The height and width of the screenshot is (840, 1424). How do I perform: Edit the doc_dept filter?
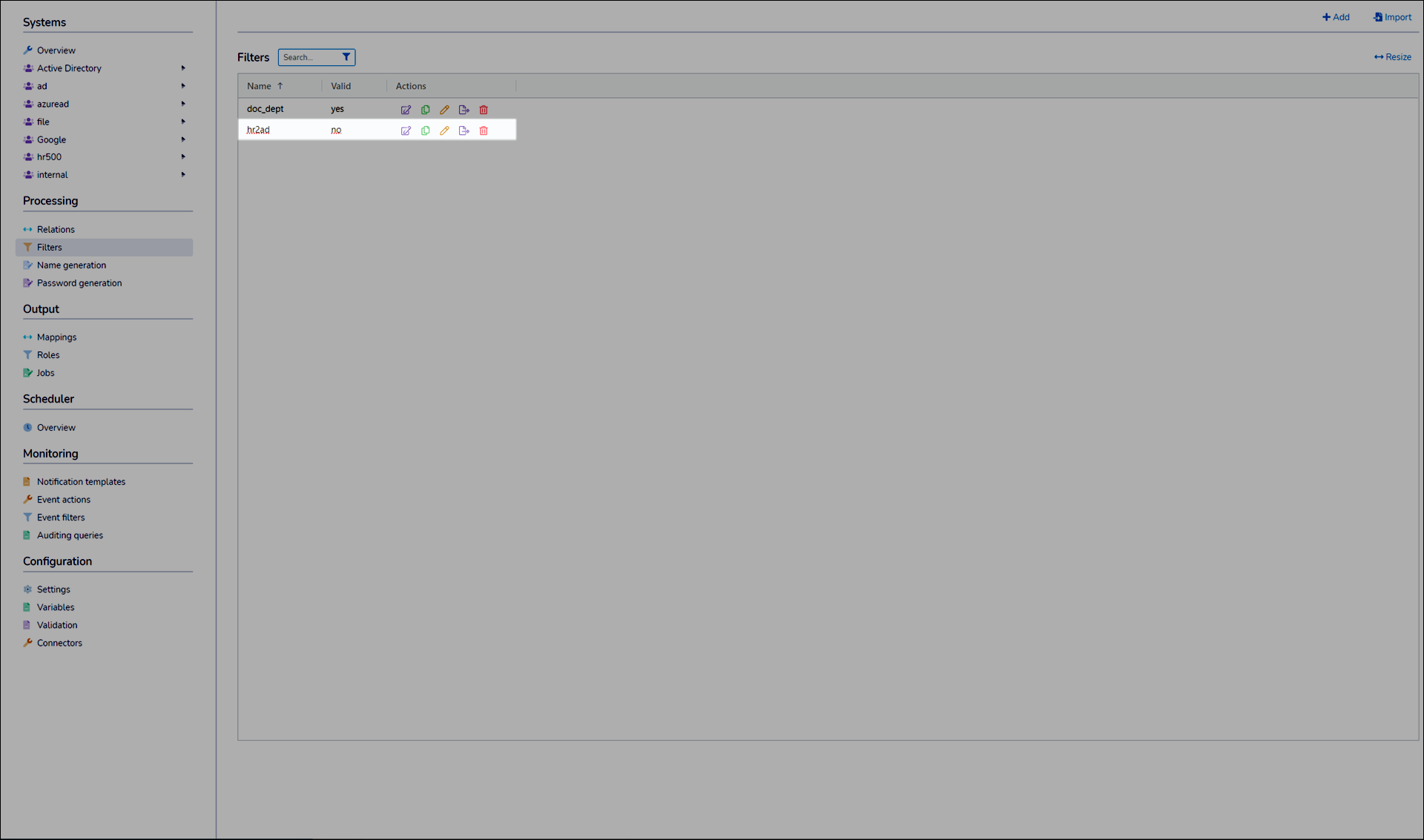point(406,109)
